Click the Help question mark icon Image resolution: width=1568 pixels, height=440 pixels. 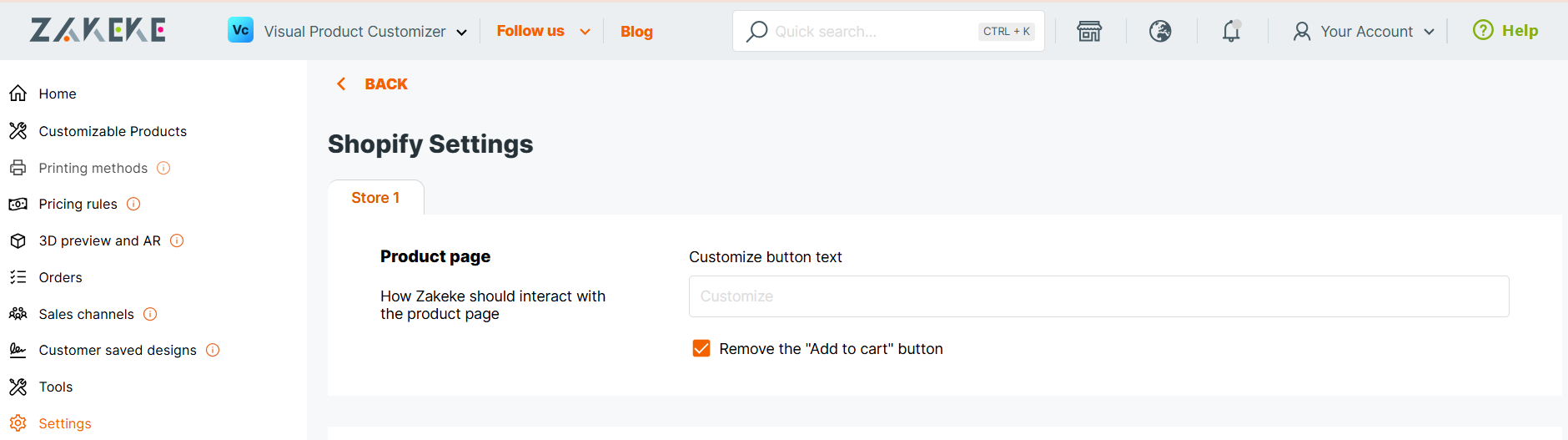pyautogui.click(x=1483, y=30)
